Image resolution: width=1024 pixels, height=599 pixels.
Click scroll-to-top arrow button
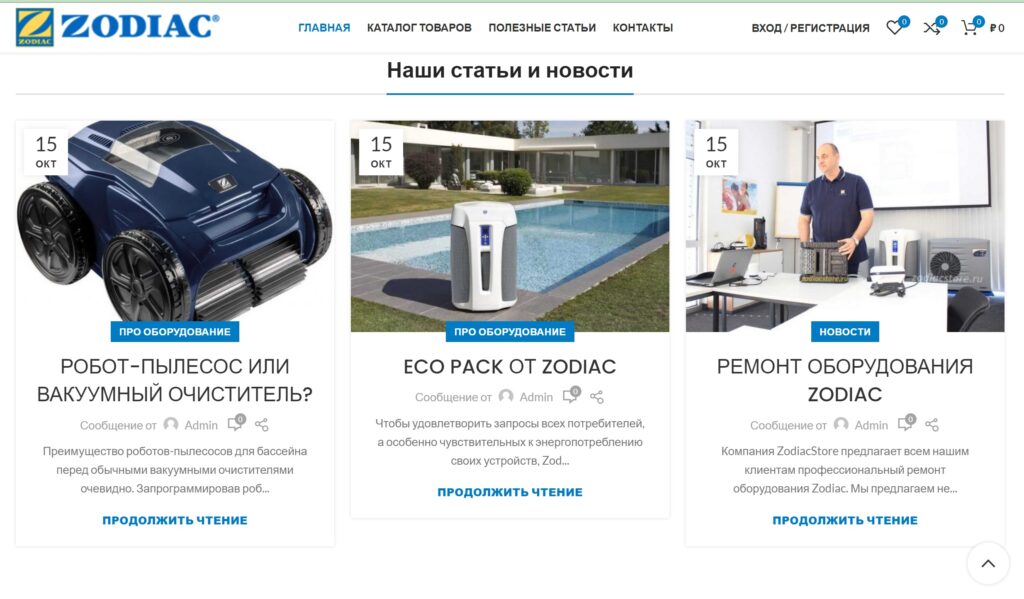click(988, 563)
